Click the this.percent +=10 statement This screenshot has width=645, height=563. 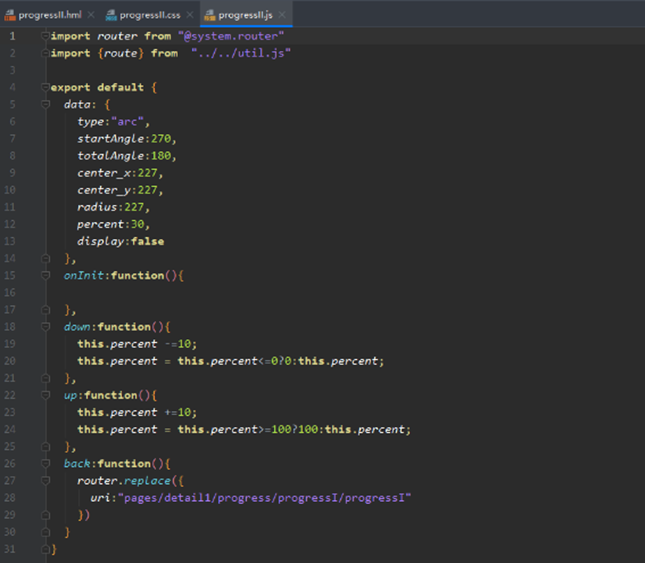(137, 412)
